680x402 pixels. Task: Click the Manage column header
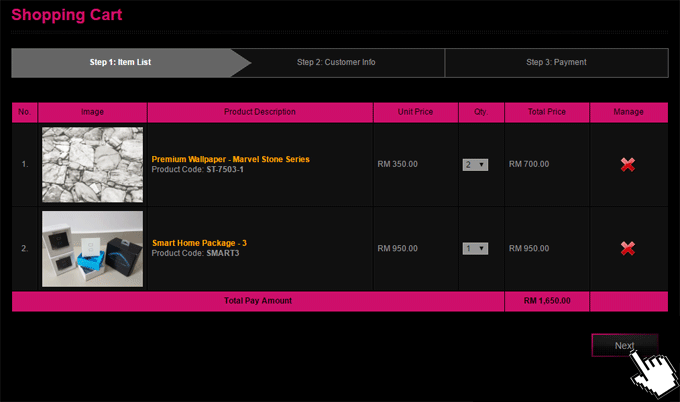pyautogui.click(x=628, y=112)
